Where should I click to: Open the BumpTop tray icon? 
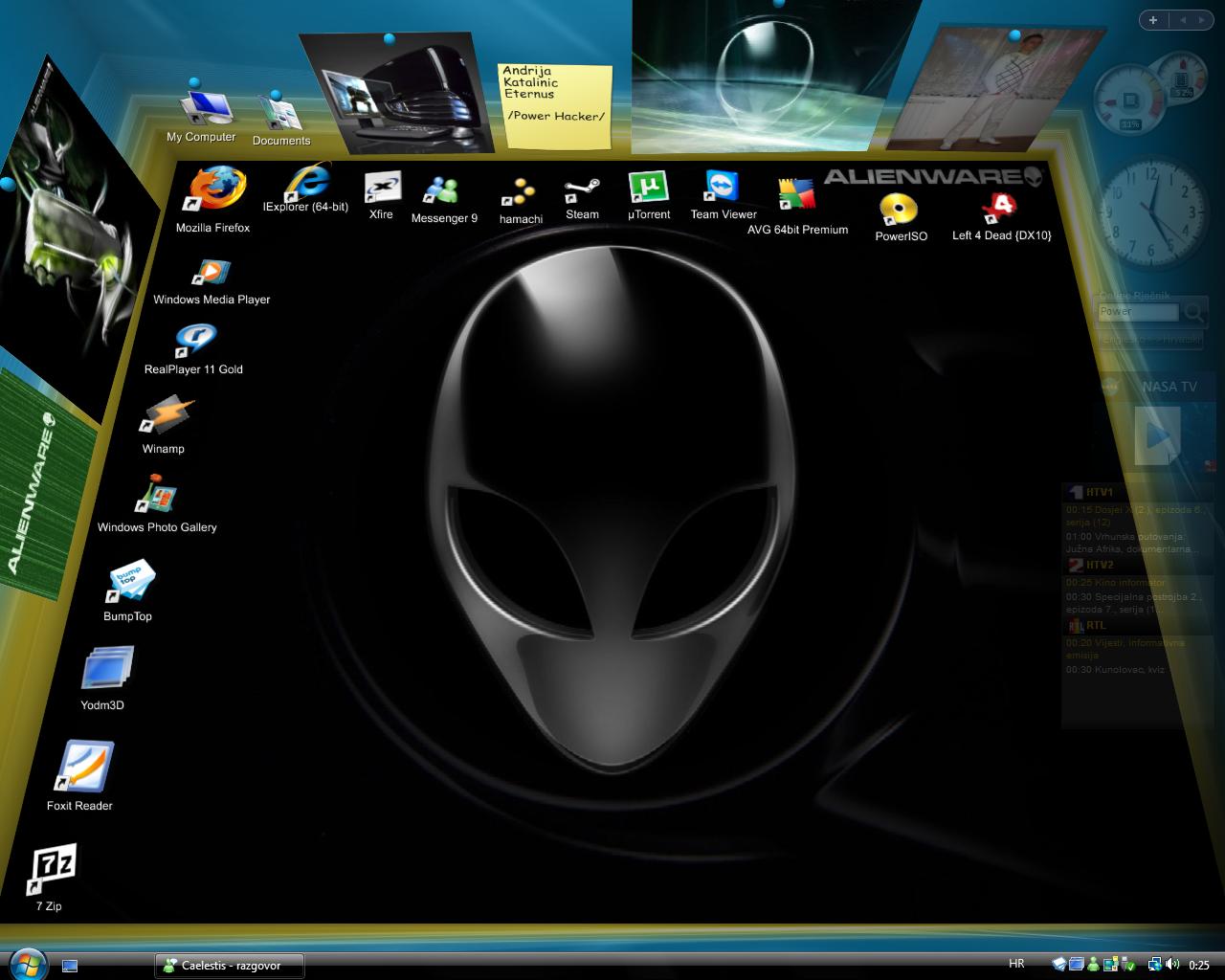click(1059, 965)
